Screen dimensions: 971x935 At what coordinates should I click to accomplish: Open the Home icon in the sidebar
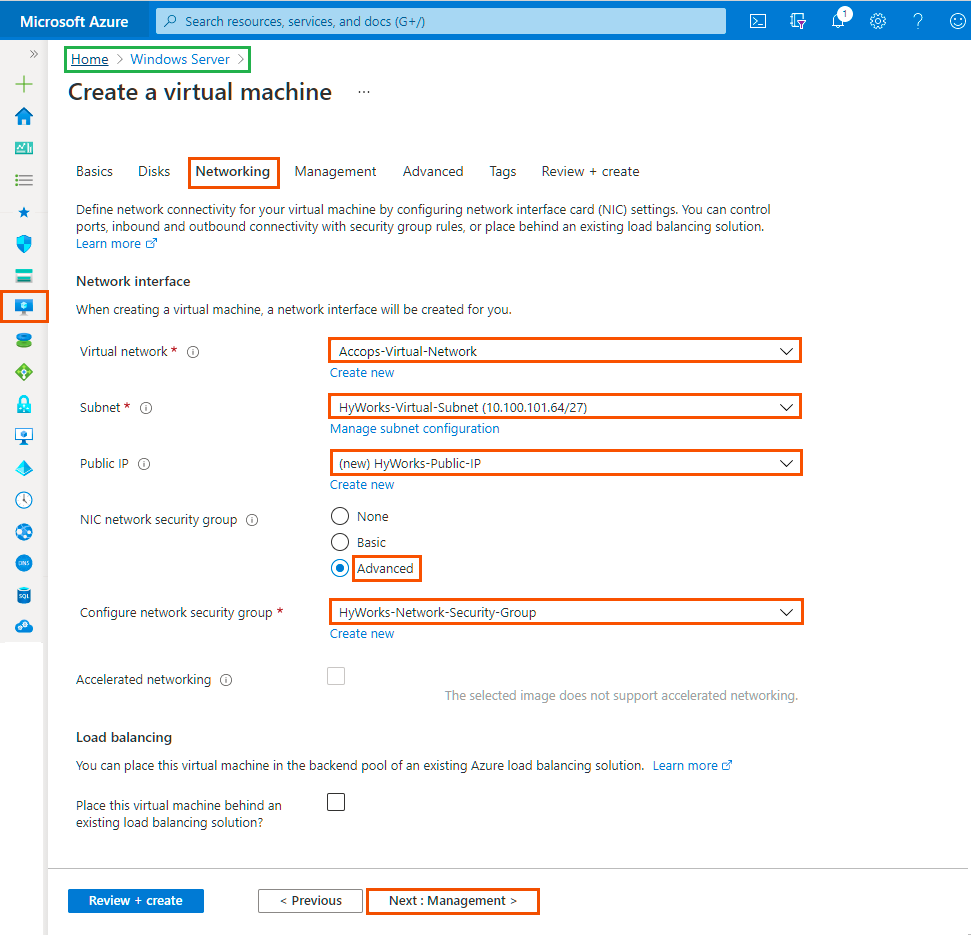pyautogui.click(x=24, y=116)
